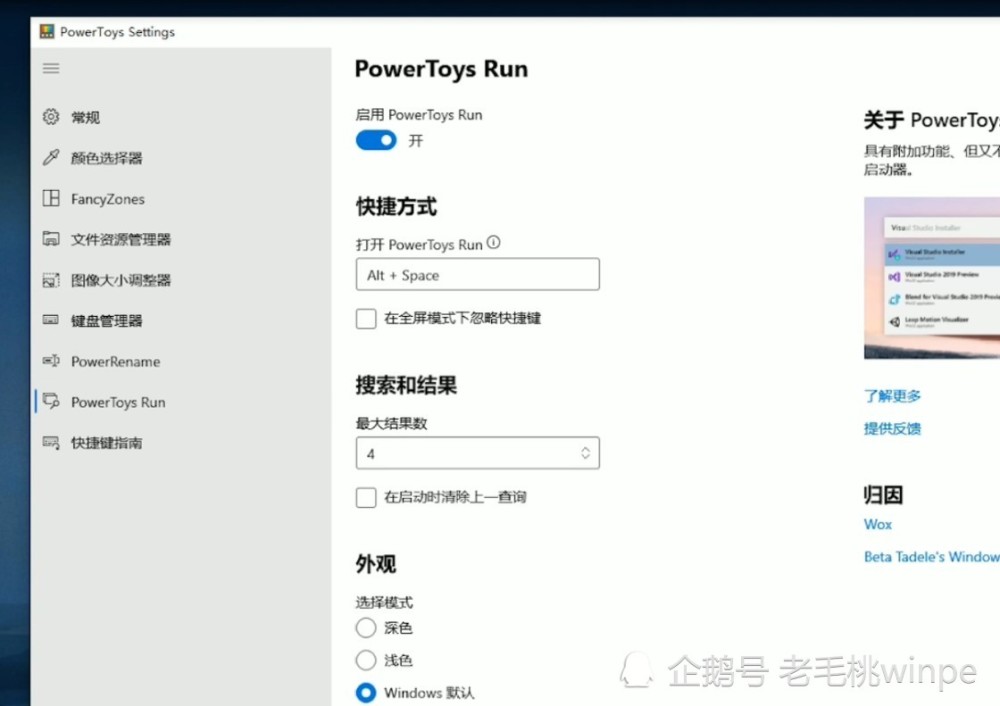Image resolution: width=1000 pixels, height=706 pixels.
Task: Click the PowerToys Run sidebar icon
Action: coord(51,401)
